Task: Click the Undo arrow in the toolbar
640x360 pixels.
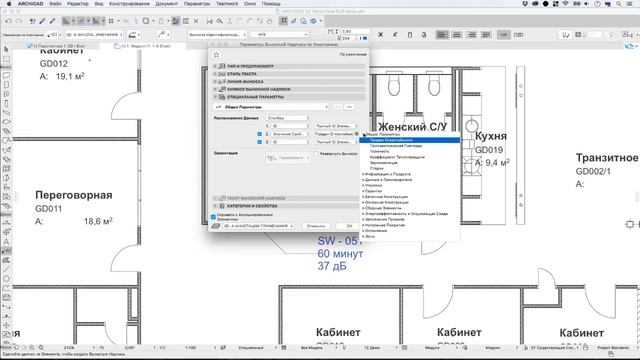Action: (9, 21)
